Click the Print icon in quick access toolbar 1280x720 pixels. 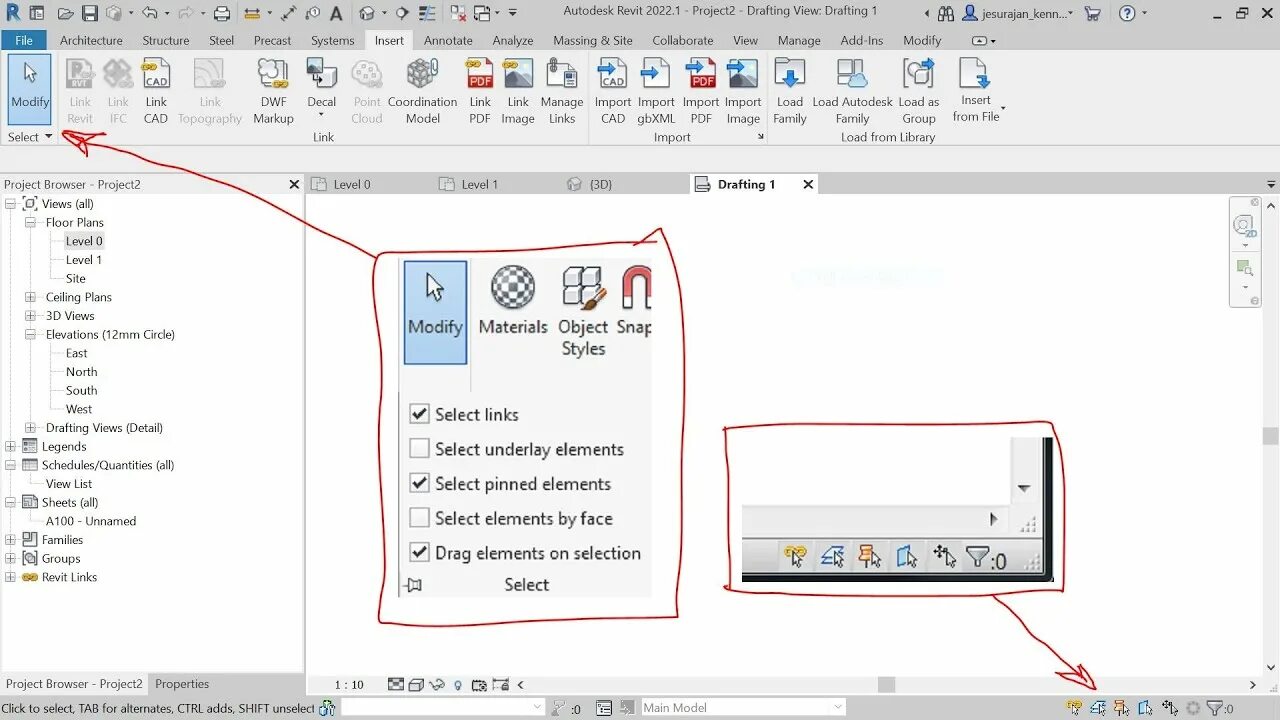[x=222, y=14]
